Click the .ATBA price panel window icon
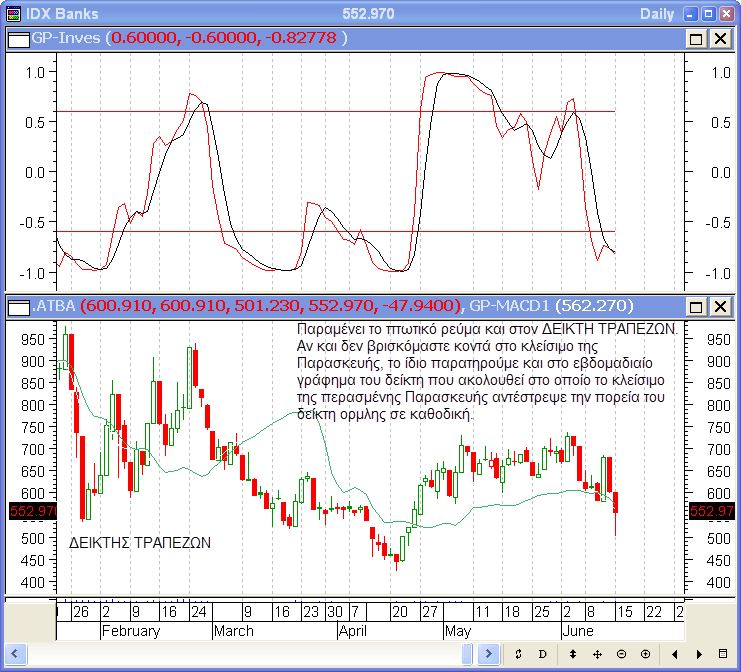Screen dimensions: 741x672 (19, 307)
